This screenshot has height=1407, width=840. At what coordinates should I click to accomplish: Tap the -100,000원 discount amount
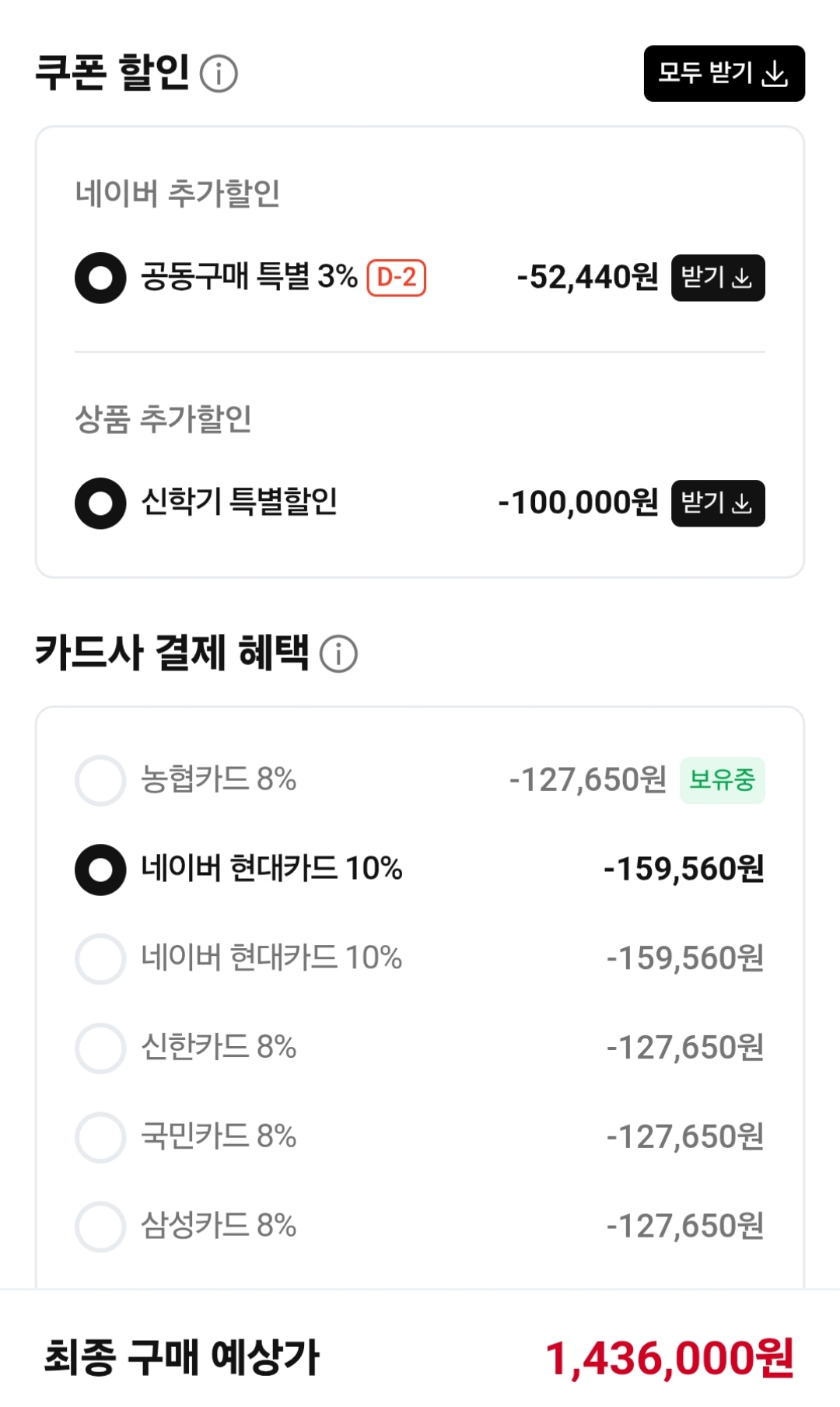[x=578, y=503]
